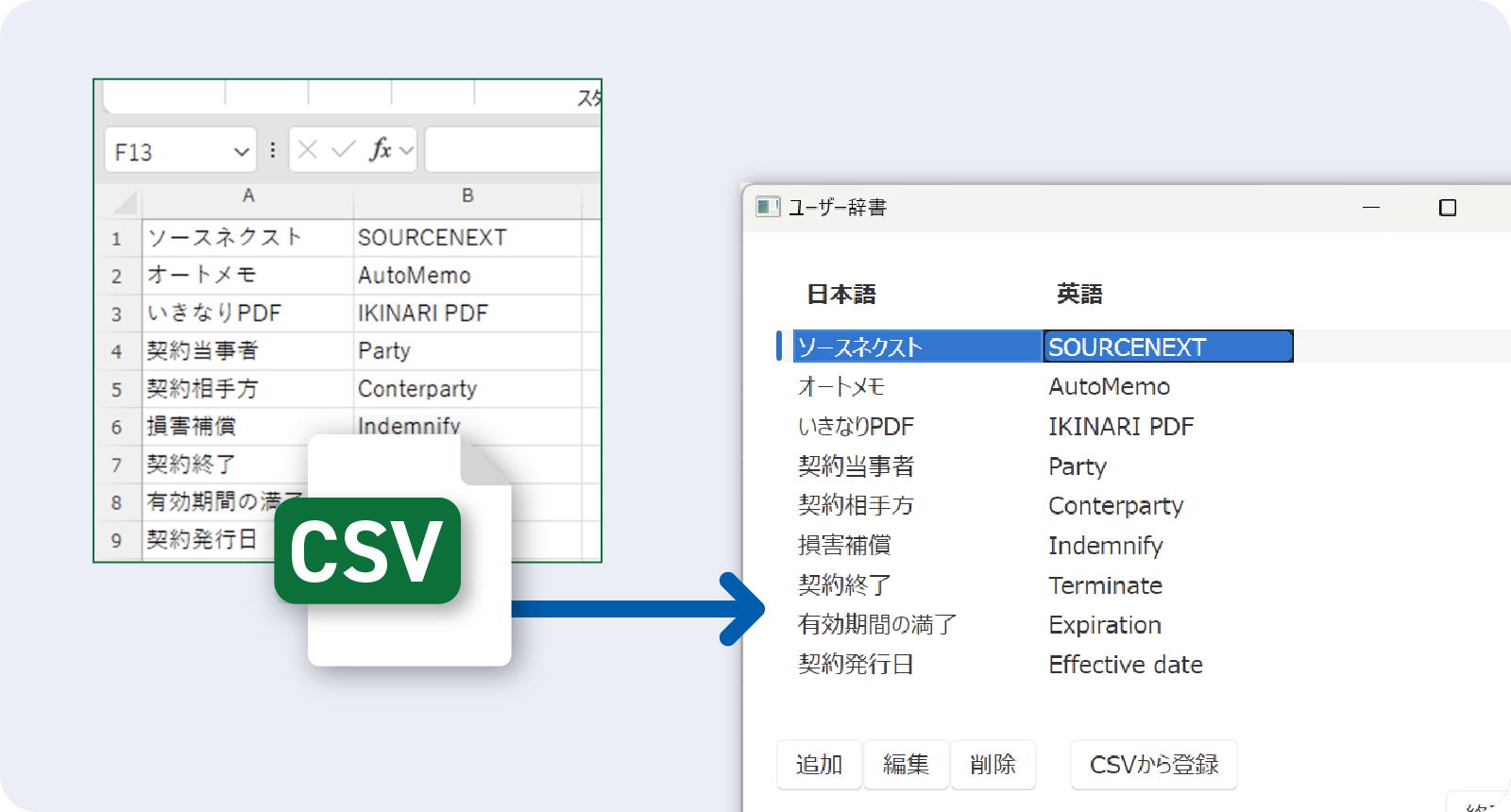1511x812 pixels.
Task: Select dictionary entry 契約終了
Action: pyautogui.click(x=844, y=585)
